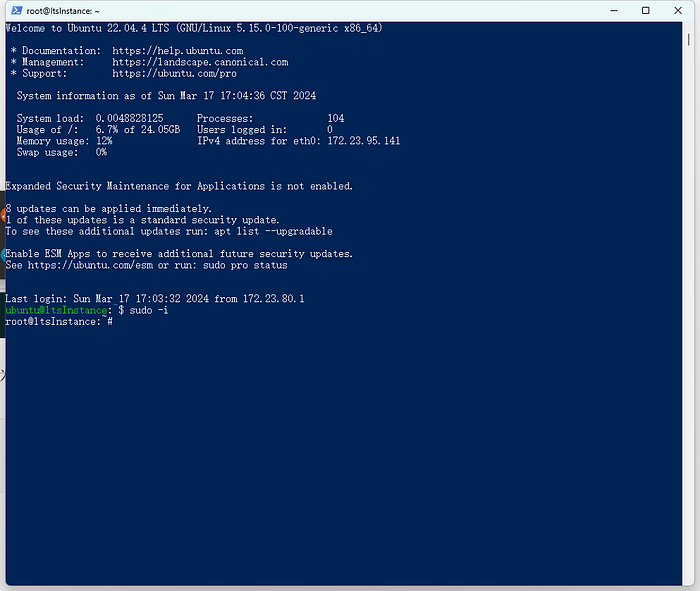Viewport: 700px width, 591px height.
Task: Click the 'Last login: Sun Mar 17' line
Action: pos(155,299)
